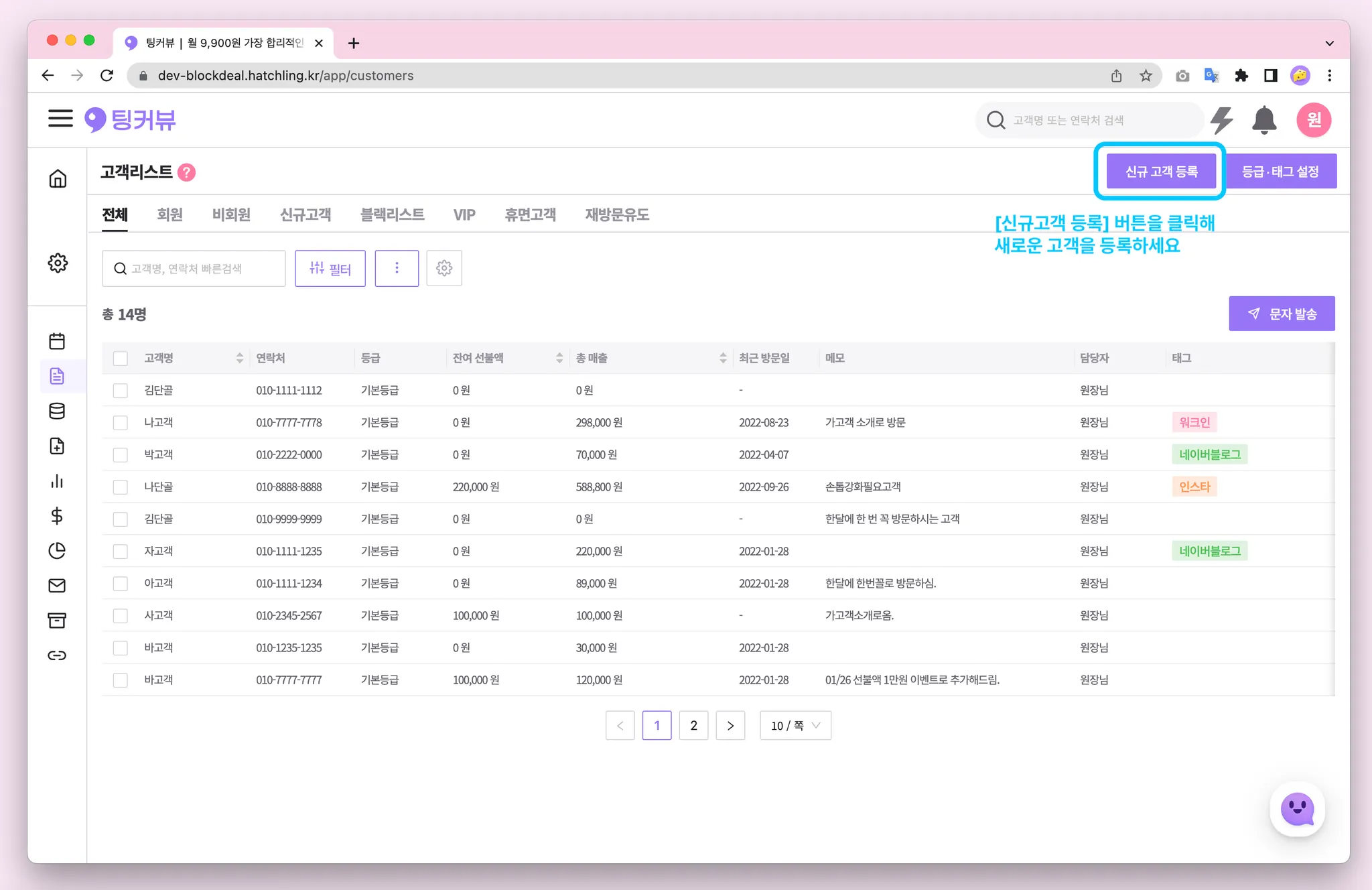Screen dimensions: 1372x890
Task: Toggle the select-all header checkbox
Action: (x=121, y=359)
